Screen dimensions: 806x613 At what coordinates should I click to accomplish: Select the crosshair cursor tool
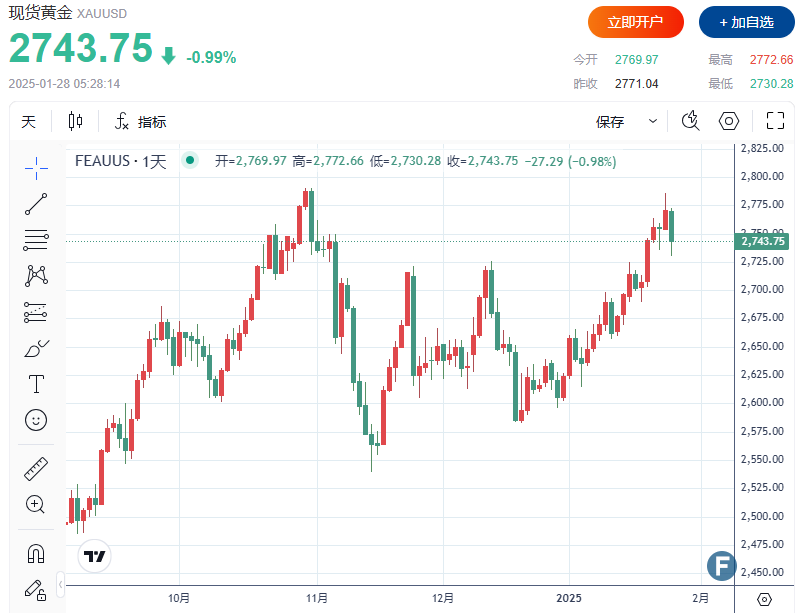pyautogui.click(x=36, y=167)
